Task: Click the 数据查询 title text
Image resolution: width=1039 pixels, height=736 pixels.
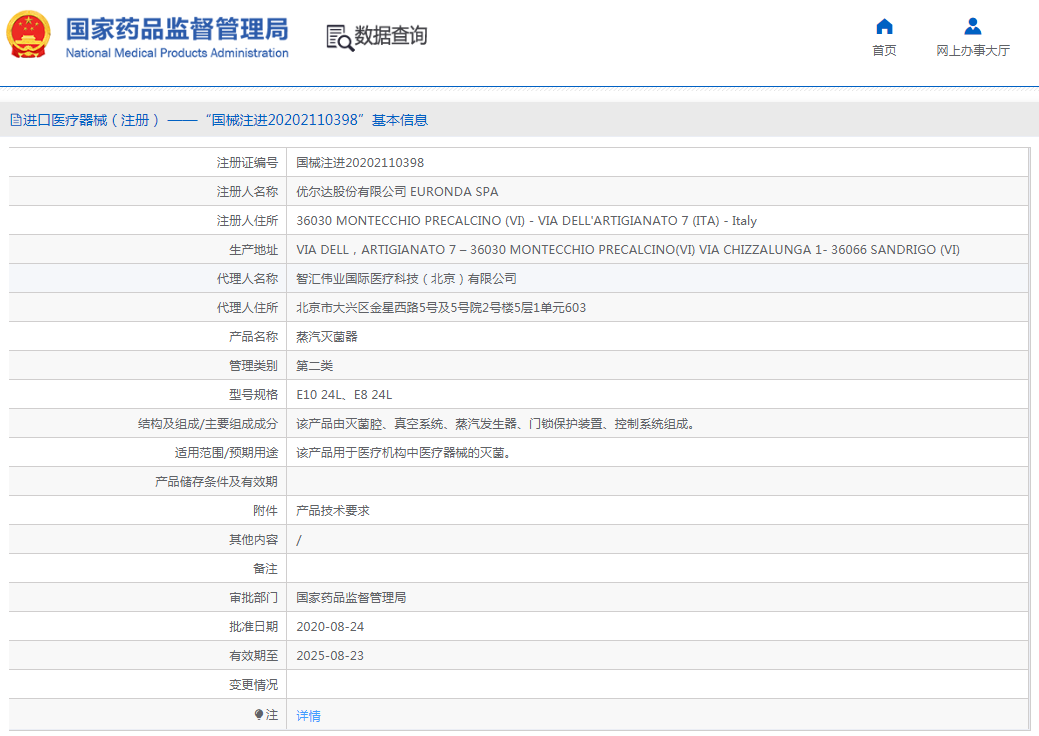Action: click(391, 36)
